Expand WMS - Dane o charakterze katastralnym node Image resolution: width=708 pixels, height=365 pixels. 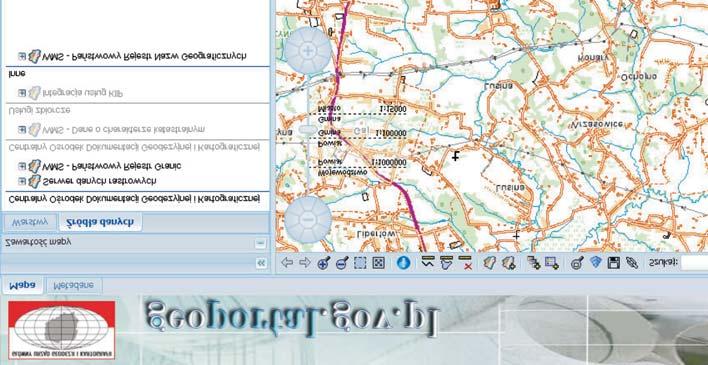coord(22,129)
